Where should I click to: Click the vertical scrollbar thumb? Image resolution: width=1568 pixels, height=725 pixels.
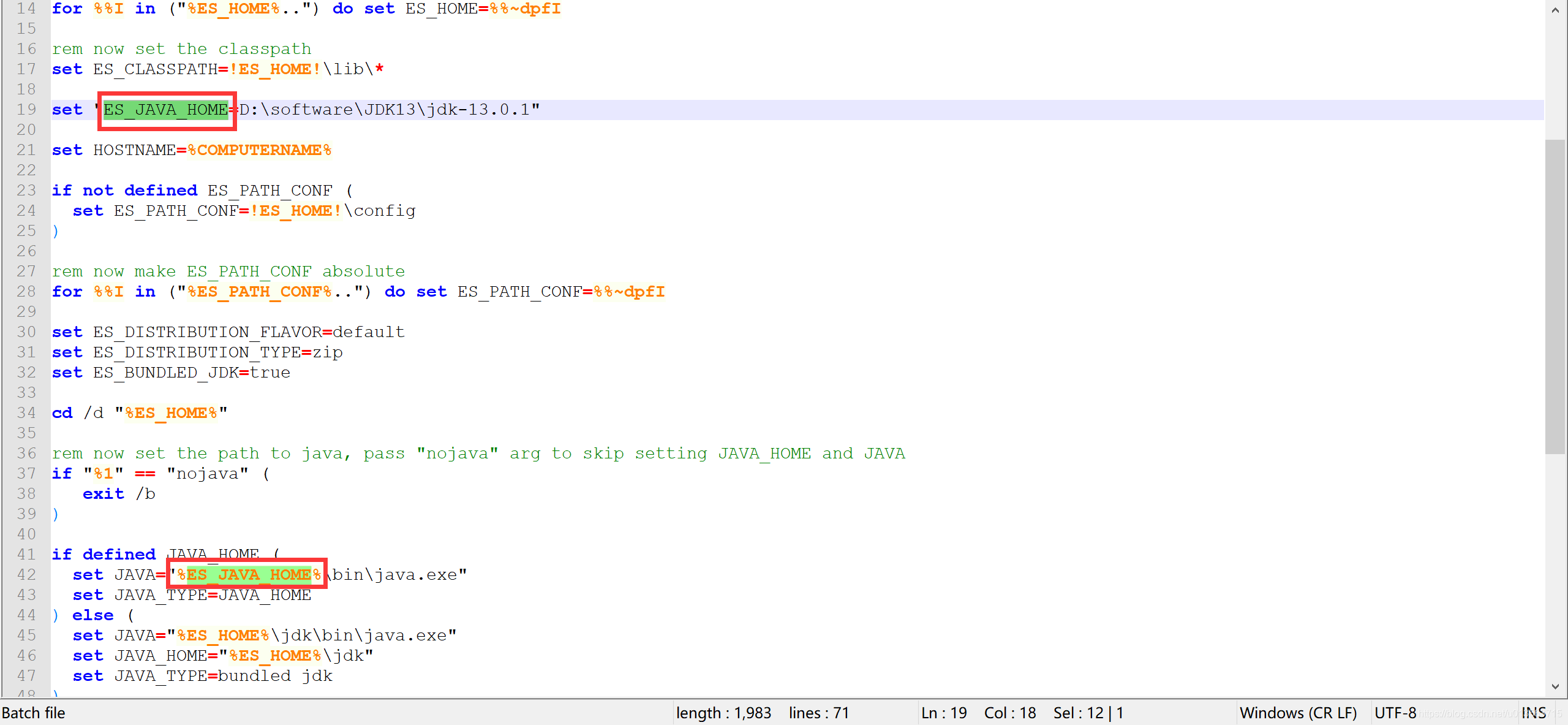(x=1556, y=297)
